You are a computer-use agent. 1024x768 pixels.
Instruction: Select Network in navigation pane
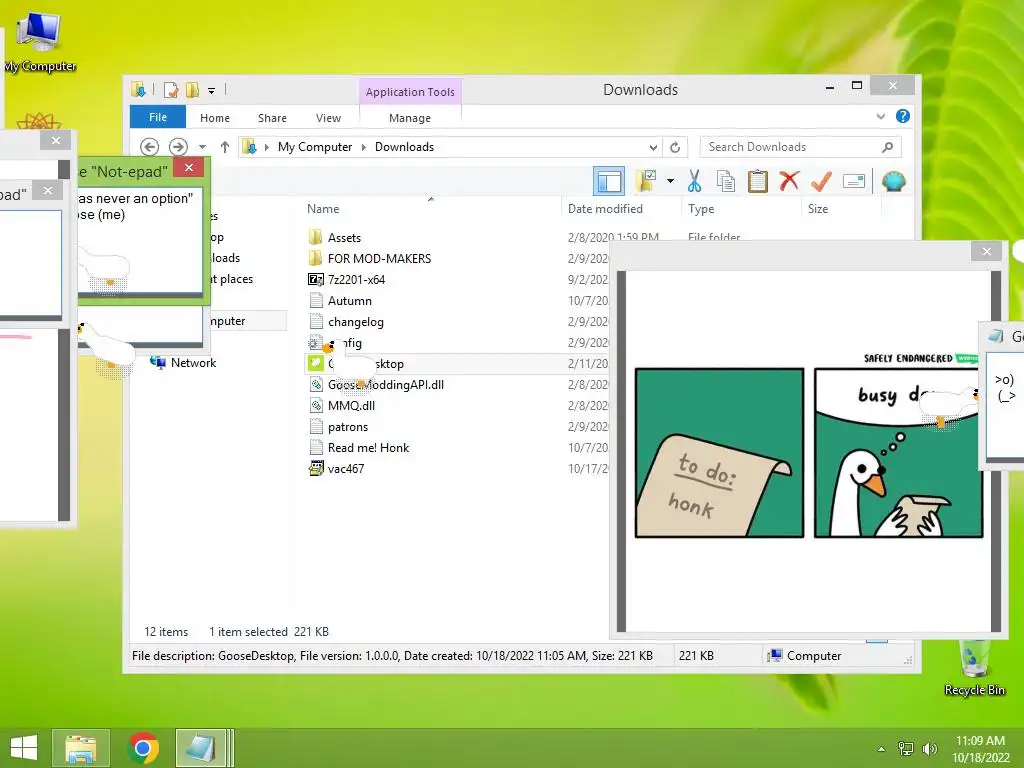(193, 362)
